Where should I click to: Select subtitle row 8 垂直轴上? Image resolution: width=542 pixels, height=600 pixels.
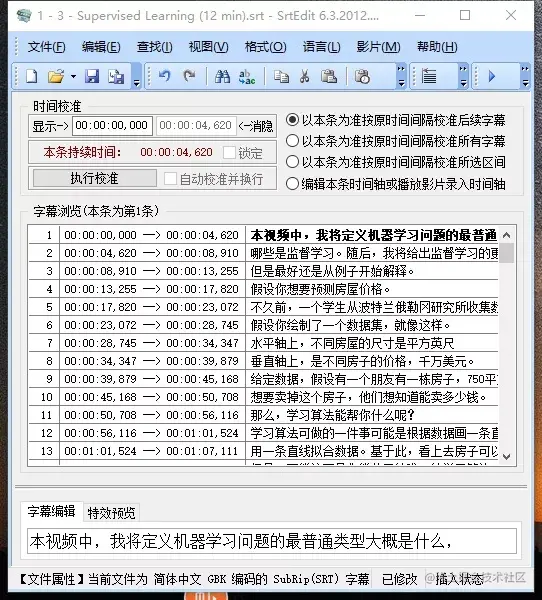tap(263, 361)
